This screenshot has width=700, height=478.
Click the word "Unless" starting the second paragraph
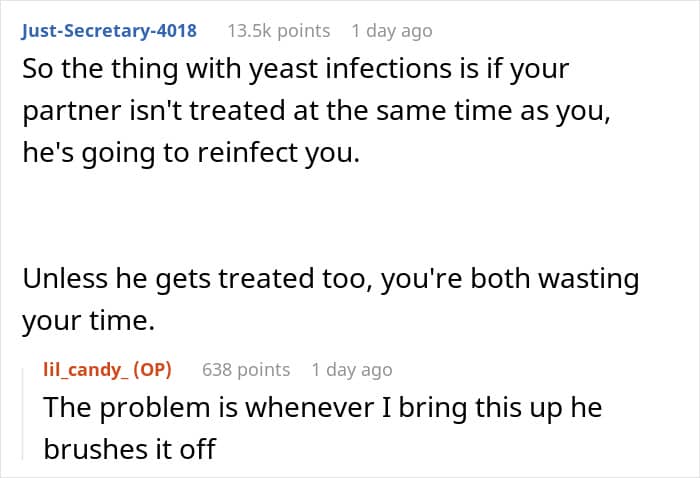[x=64, y=279]
